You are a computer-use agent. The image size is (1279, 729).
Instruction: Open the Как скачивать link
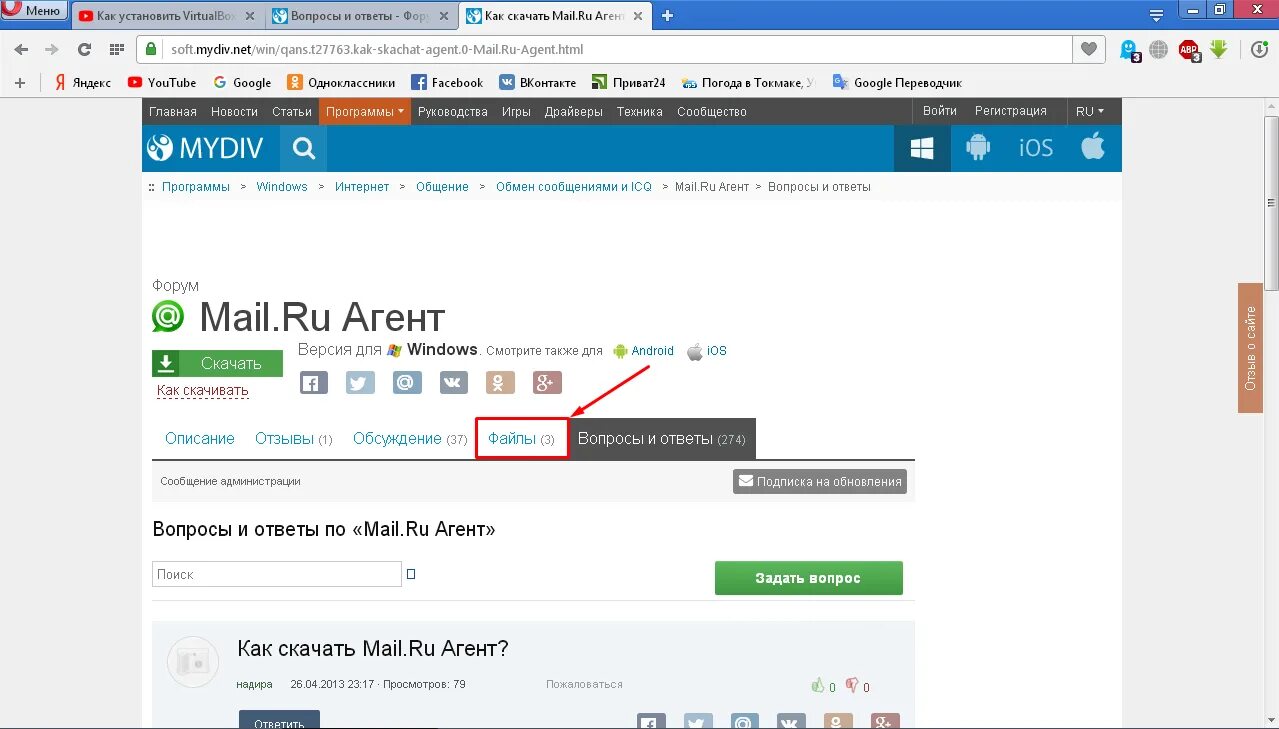[203, 390]
